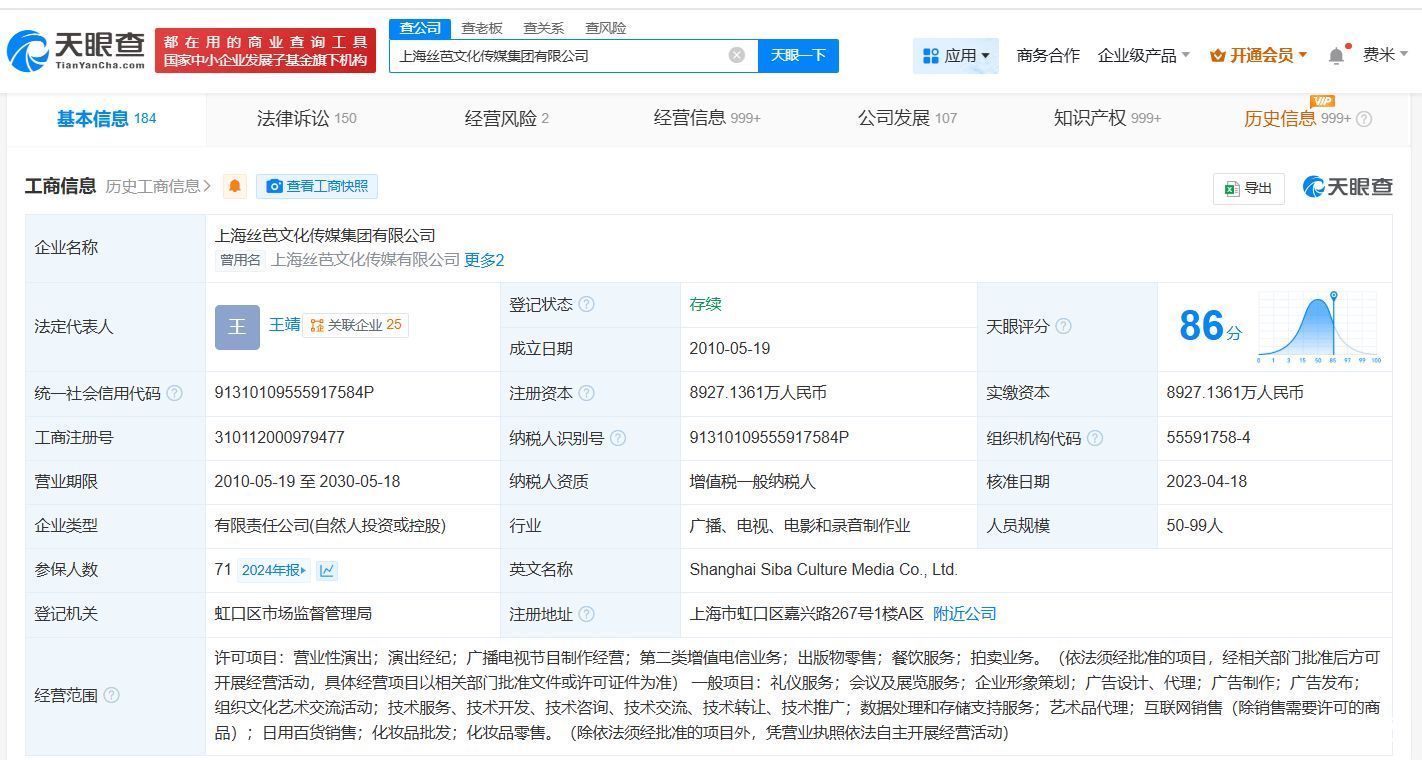Screen dimensions: 1422x760
Task: Click help icon next to 天眼评分
Action: [x=1064, y=326]
